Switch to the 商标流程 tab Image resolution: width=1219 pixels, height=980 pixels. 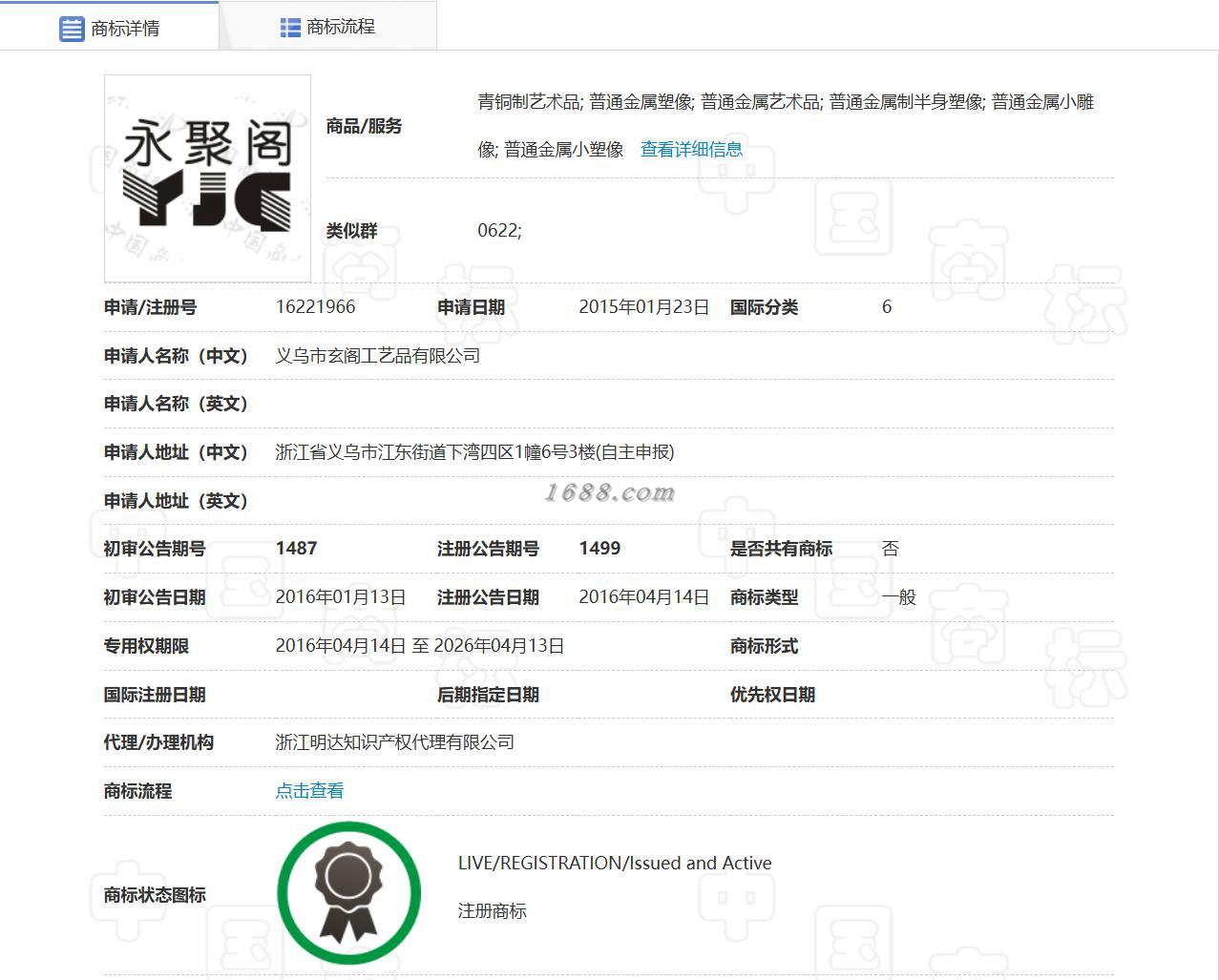(327, 27)
